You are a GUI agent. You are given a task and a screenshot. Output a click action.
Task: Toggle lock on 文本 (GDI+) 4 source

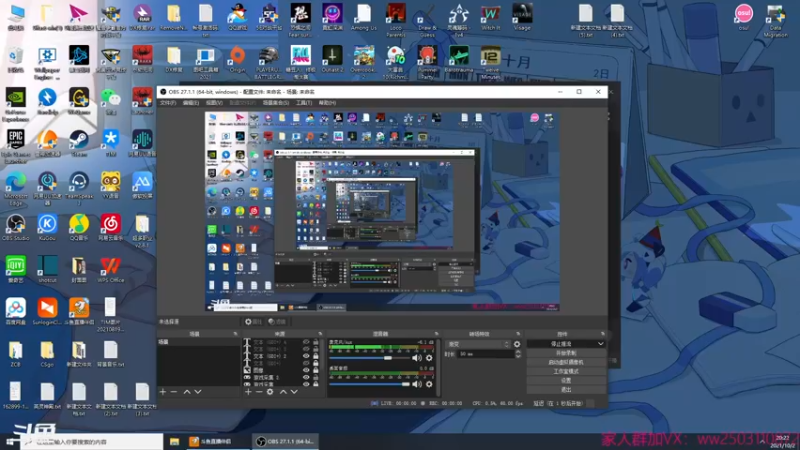316,342
